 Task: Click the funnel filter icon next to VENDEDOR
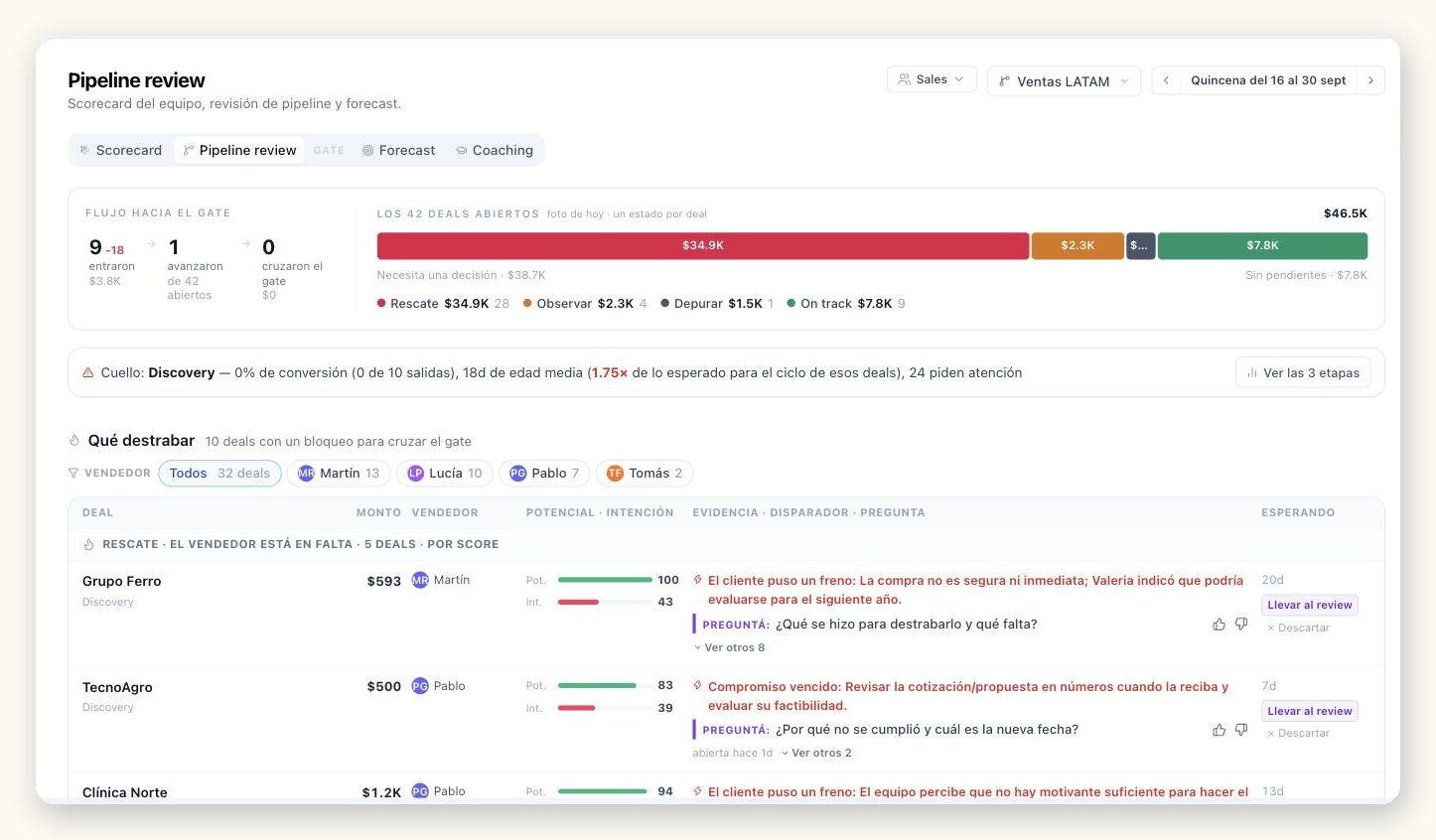pyautogui.click(x=73, y=474)
